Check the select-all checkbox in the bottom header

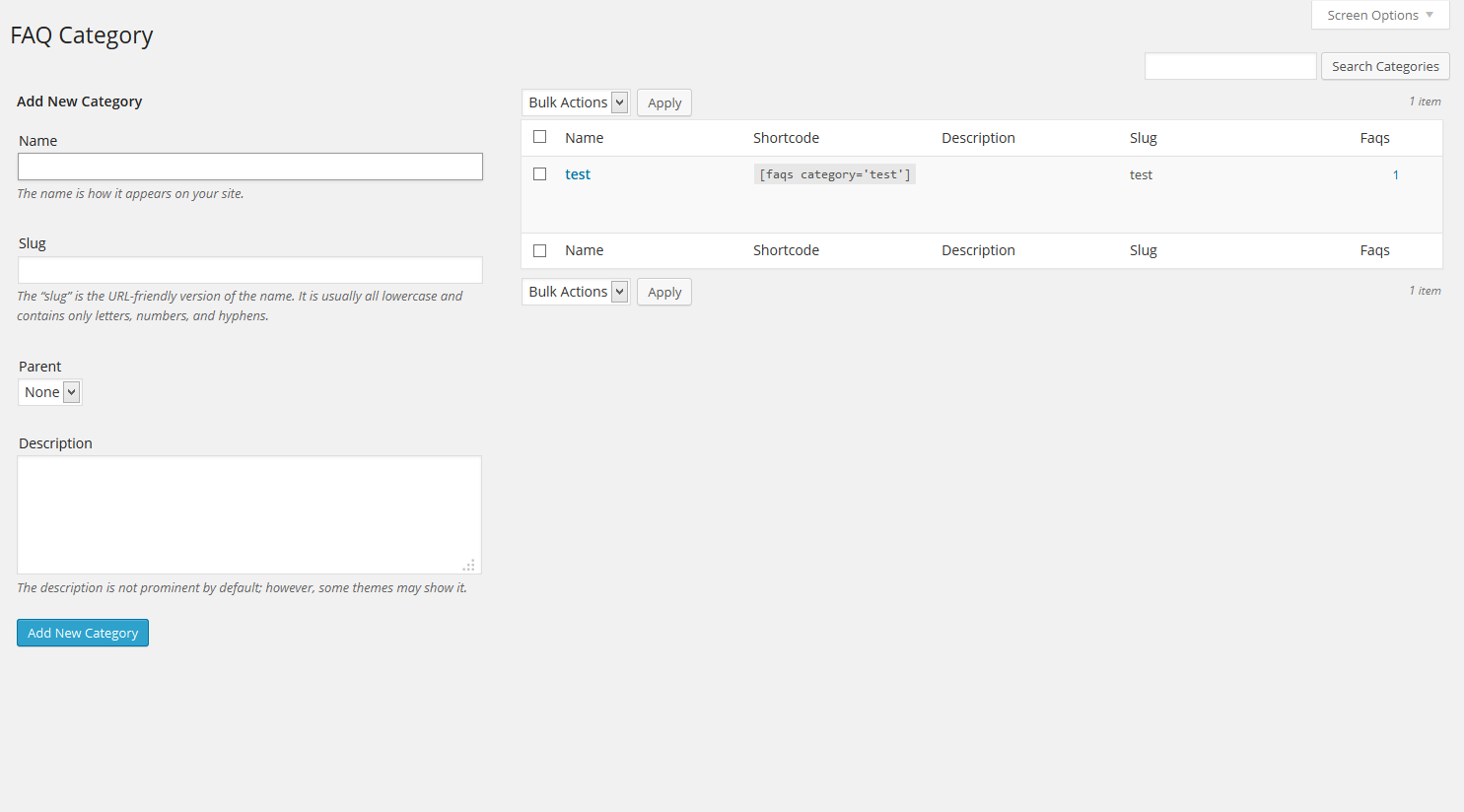coord(539,250)
